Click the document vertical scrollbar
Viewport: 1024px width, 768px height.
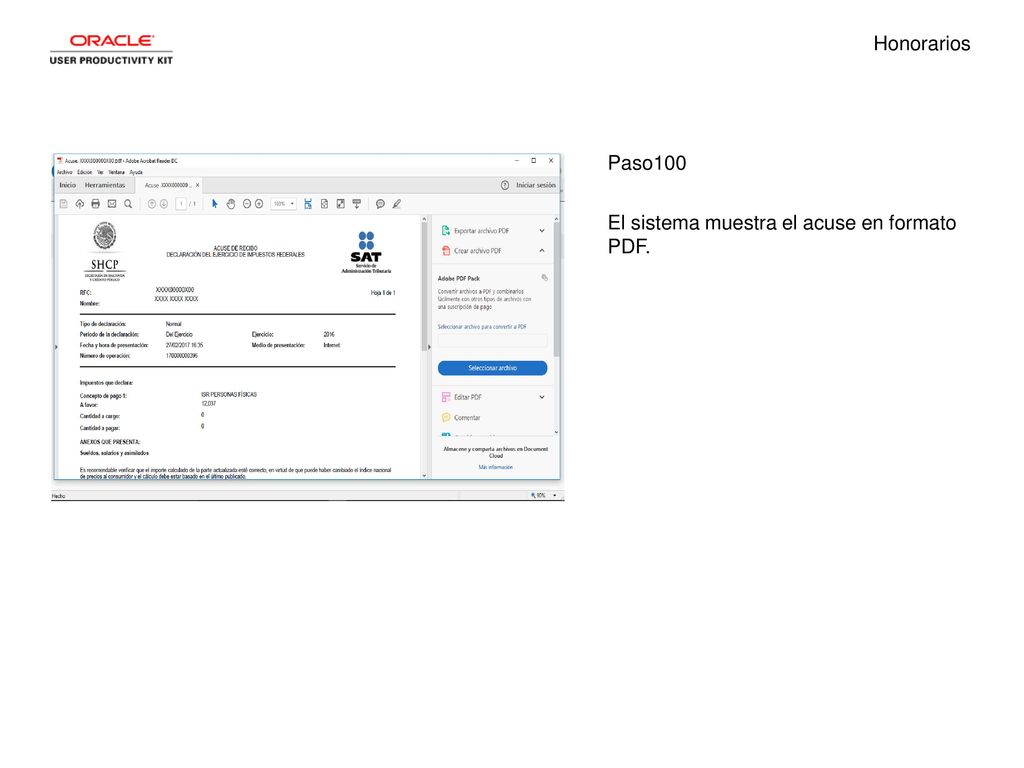click(424, 287)
